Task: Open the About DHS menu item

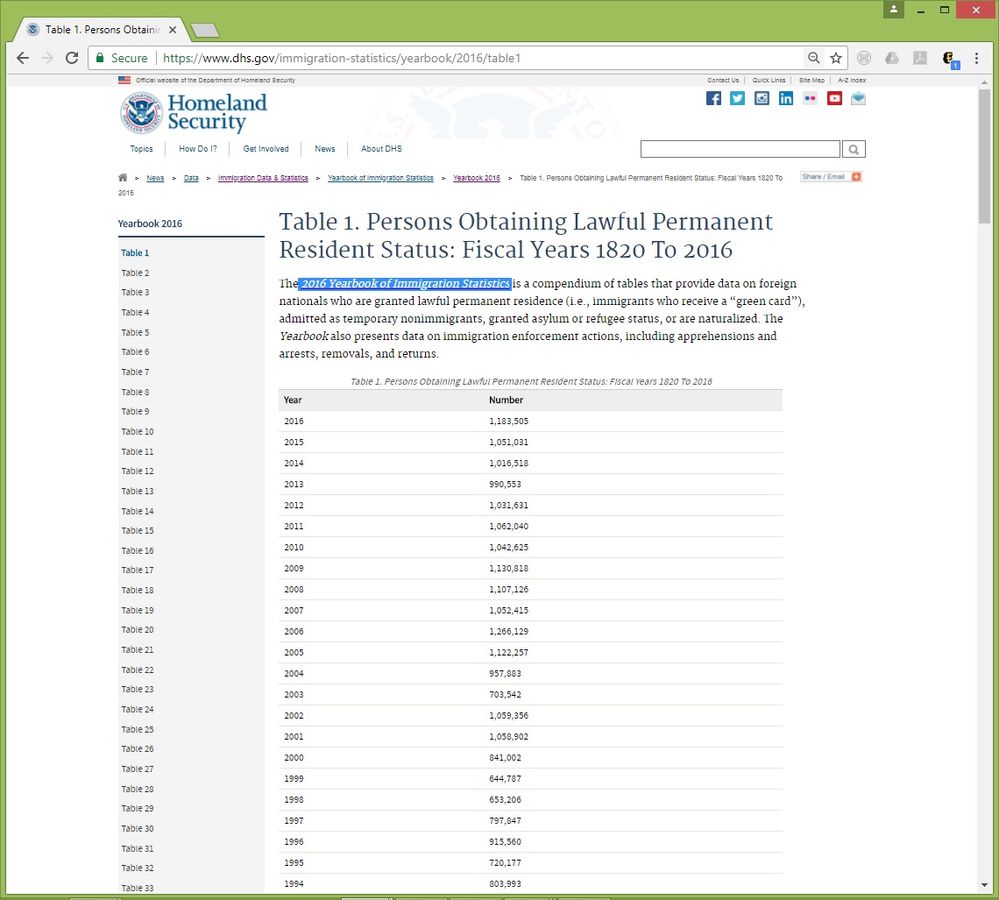Action: pos(381,148)
